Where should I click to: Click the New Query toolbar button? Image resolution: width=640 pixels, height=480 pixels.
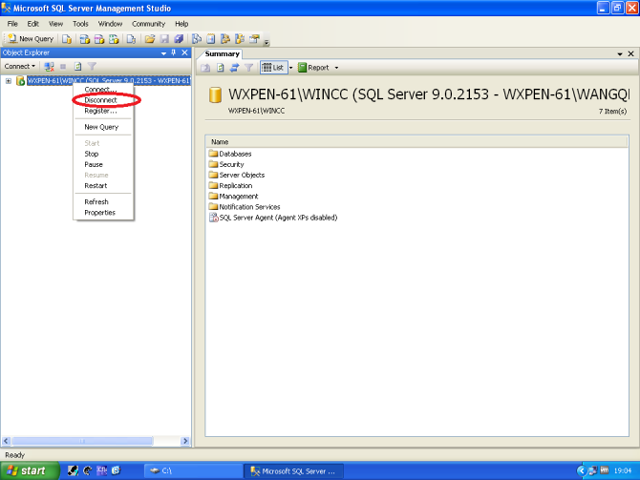pos(30,39)
